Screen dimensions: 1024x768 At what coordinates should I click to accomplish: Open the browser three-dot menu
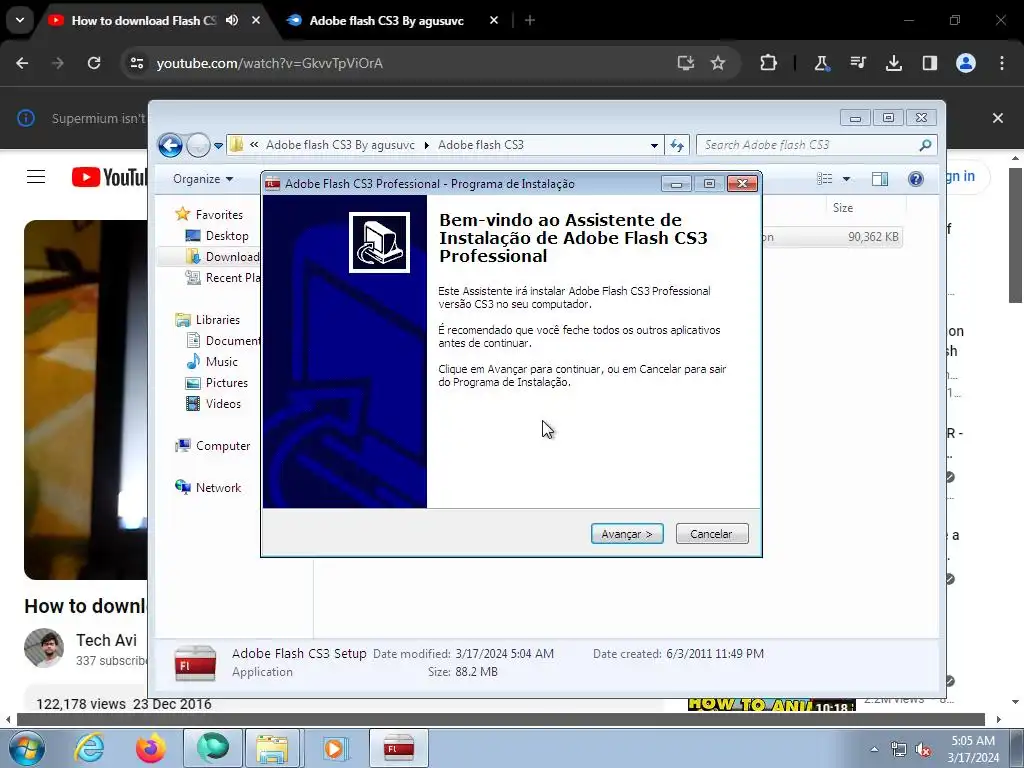pos(1002,63)
